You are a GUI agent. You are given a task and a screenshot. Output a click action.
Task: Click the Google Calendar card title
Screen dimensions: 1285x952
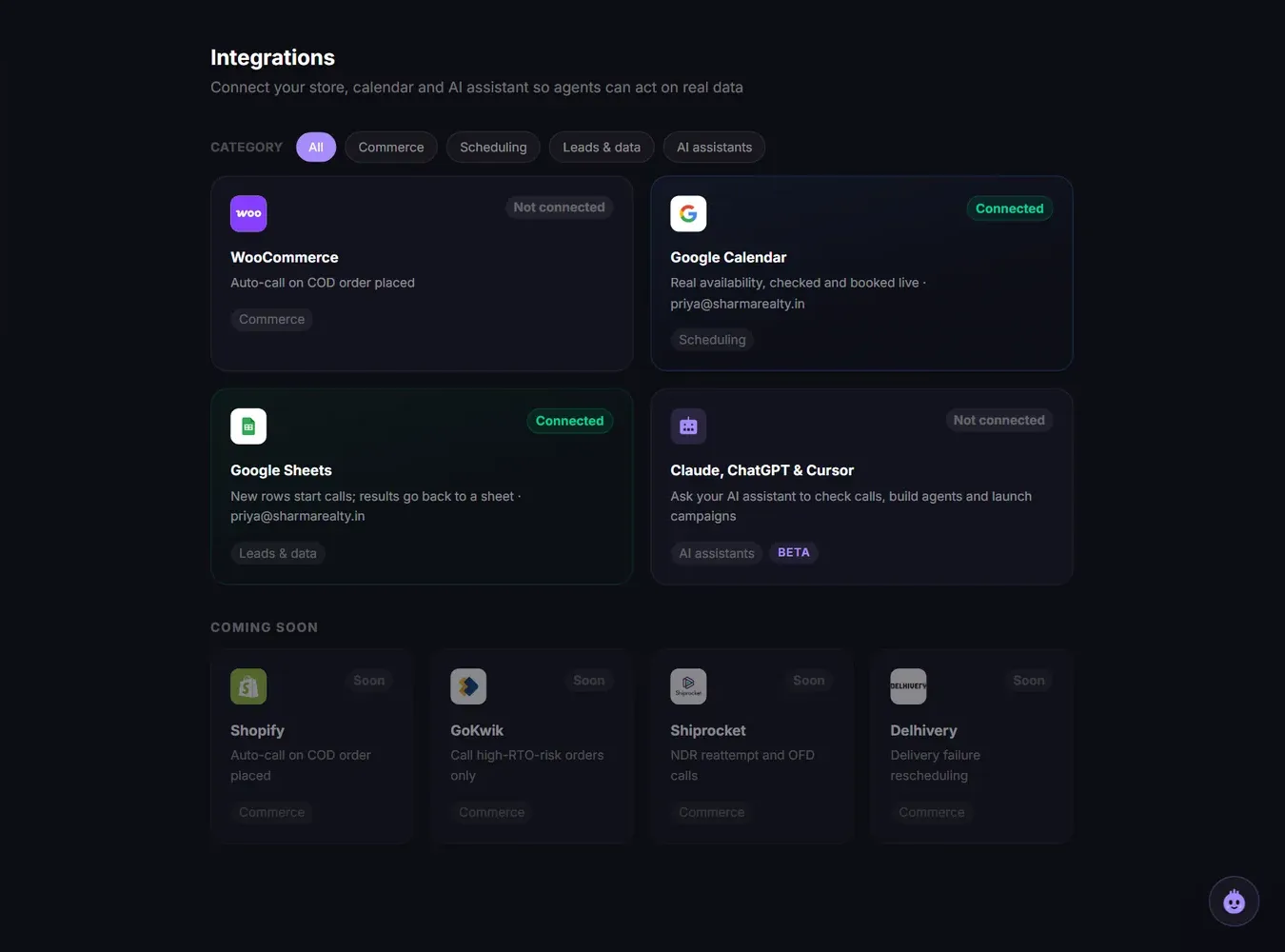pos(728,257)
